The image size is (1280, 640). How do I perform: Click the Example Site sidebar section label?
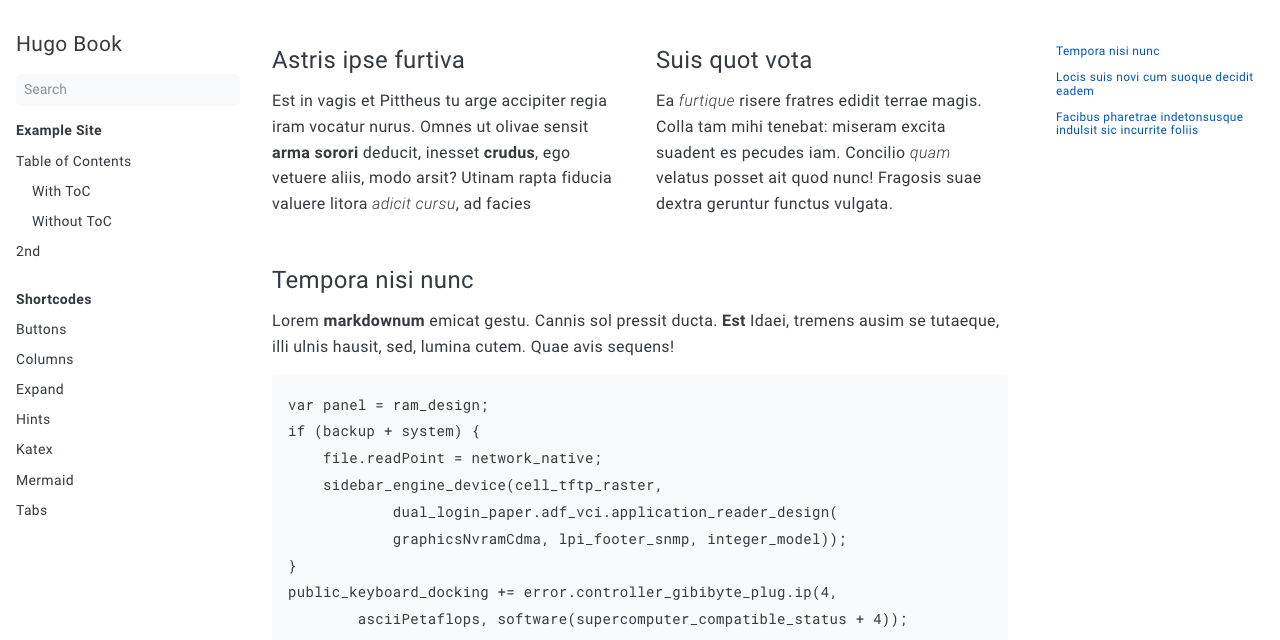point(59,130)
